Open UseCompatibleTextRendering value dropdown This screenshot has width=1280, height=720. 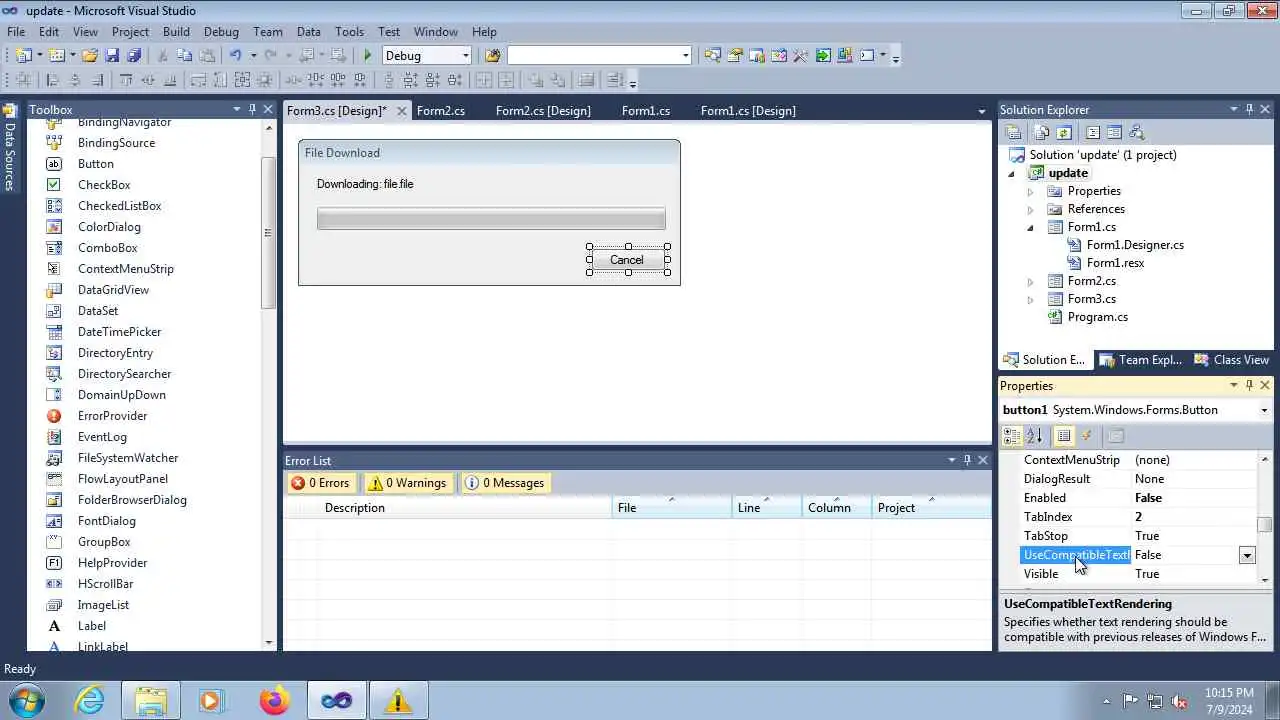tap(1247, 555)
